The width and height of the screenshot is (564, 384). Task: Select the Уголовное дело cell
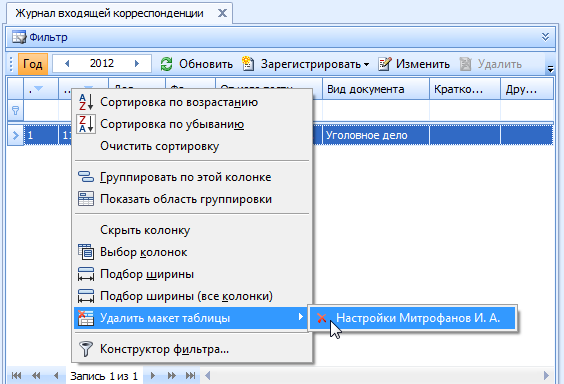[x=376, y=136]
